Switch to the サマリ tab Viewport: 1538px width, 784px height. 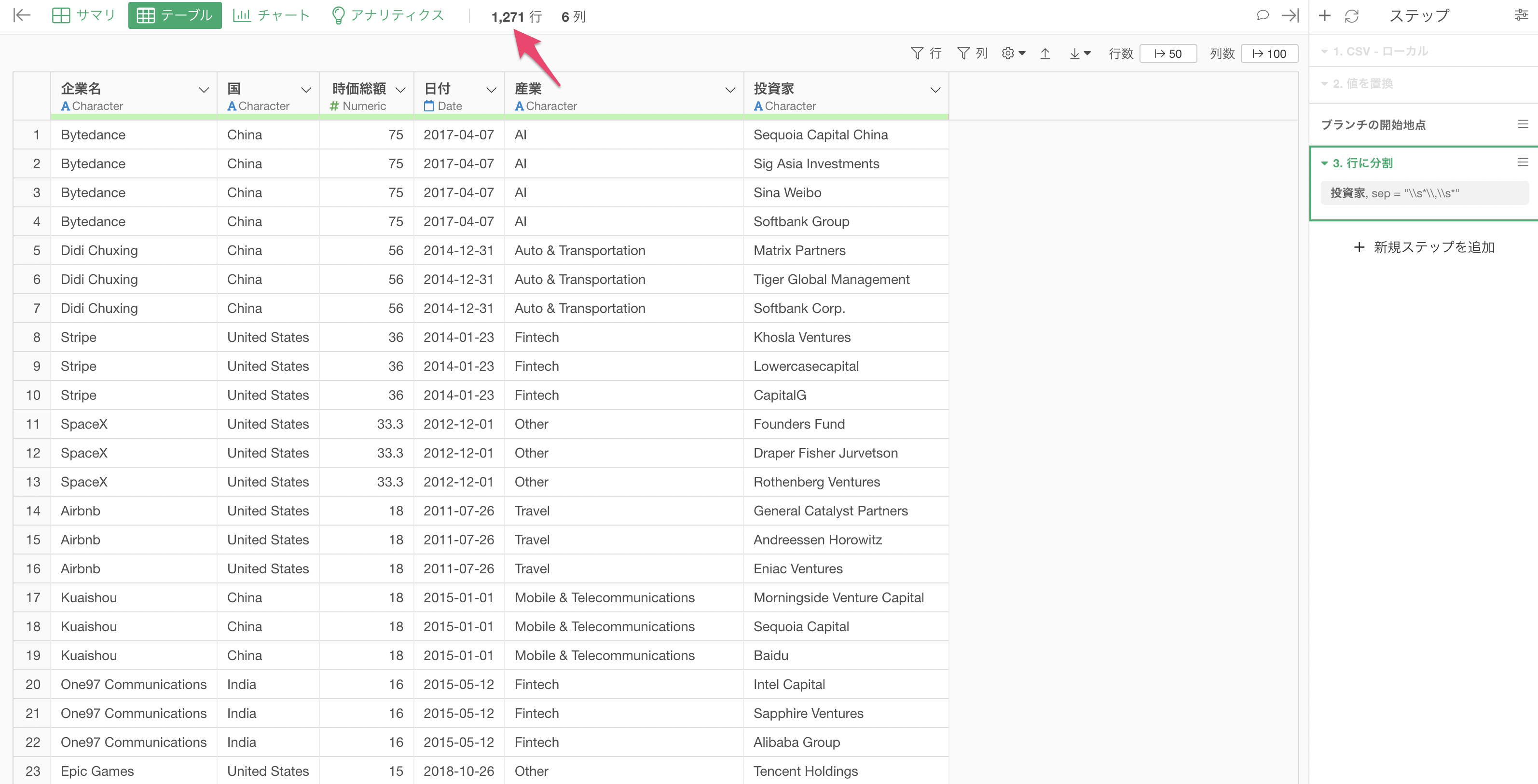click(x=83, y=15)
